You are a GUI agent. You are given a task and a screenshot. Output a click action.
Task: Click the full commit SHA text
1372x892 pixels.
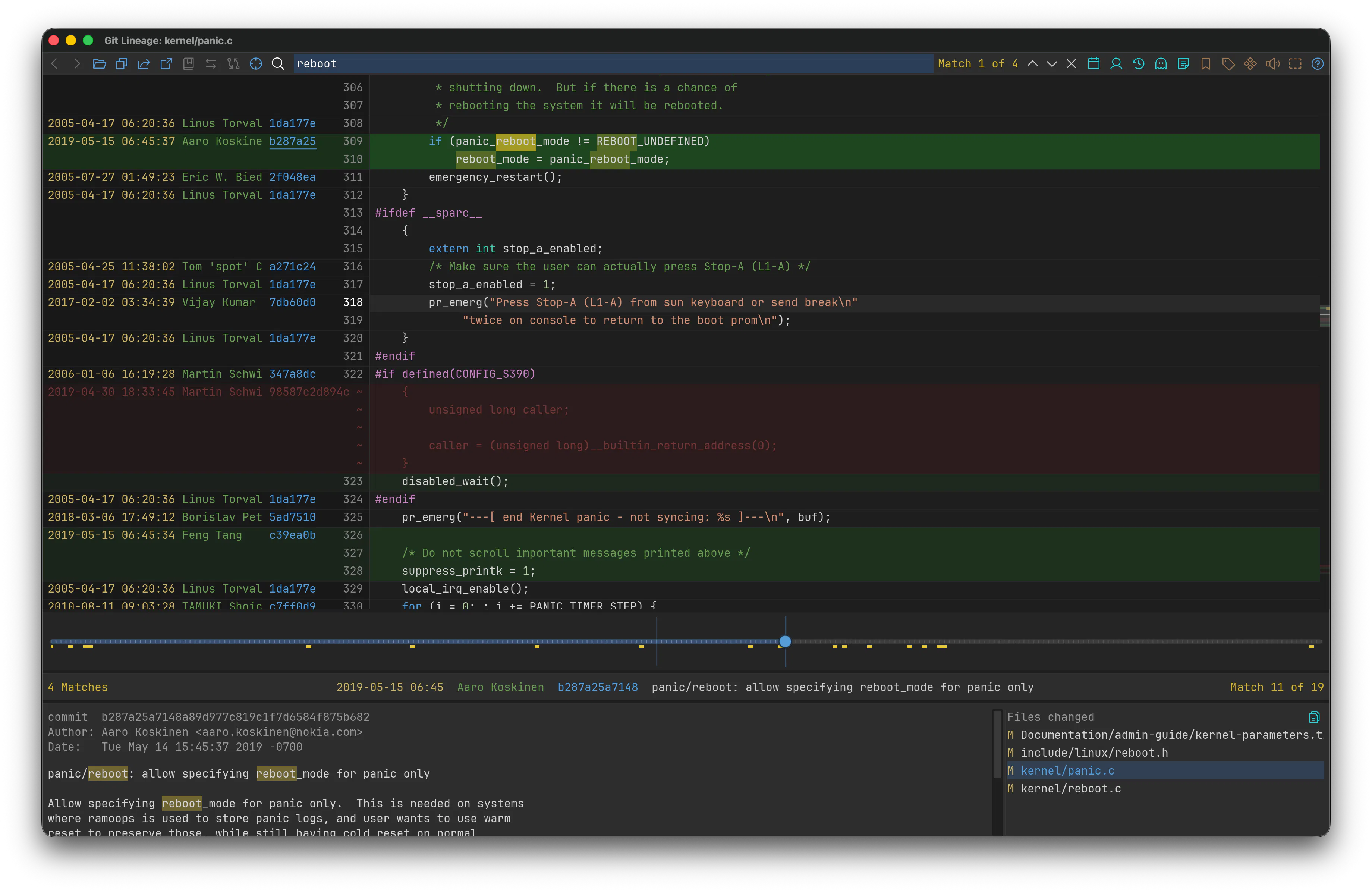click(x=235, y=717)
